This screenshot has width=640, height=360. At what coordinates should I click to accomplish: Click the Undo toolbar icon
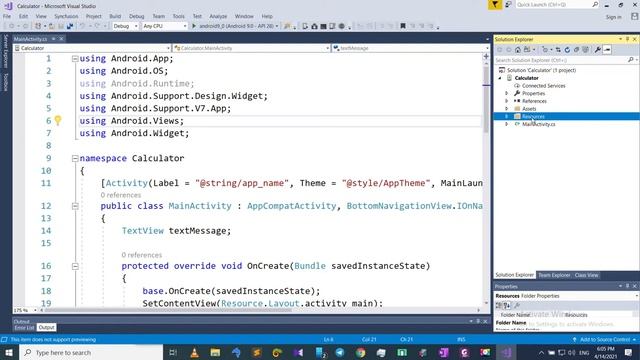(x=82, y=26)
